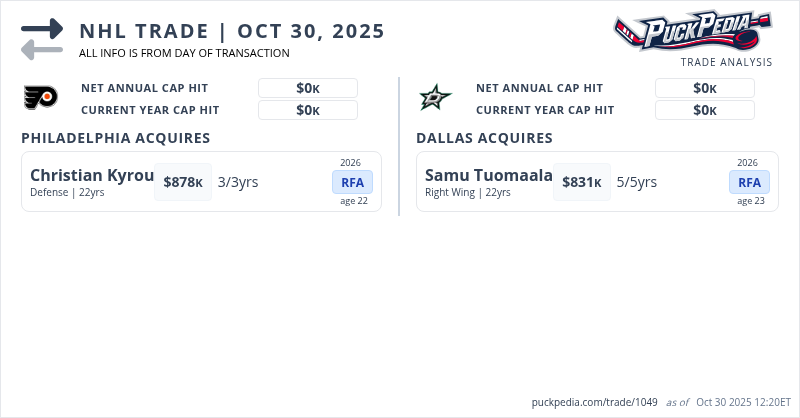800x418 pixels.
Task: Click Dallas current year cap hit value
Action: point(705,110)
